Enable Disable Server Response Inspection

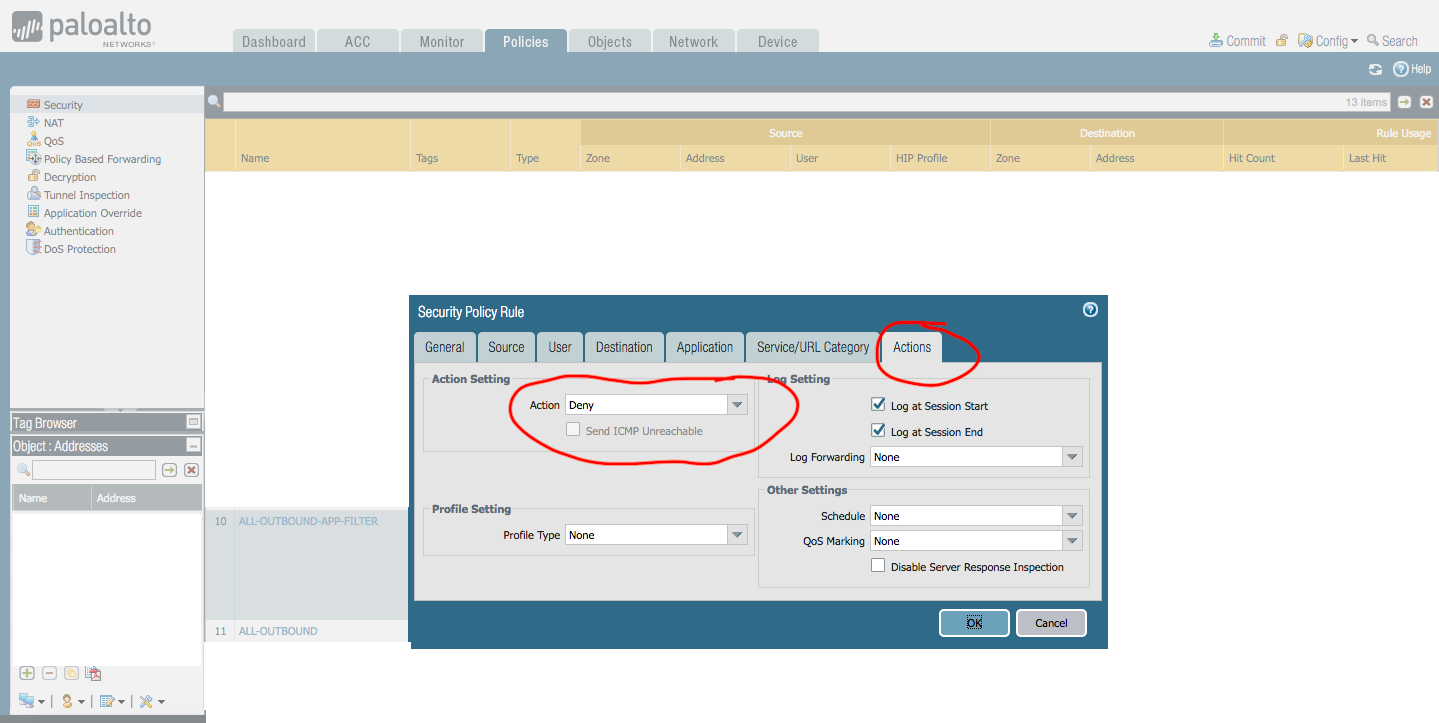coord(878,566)
